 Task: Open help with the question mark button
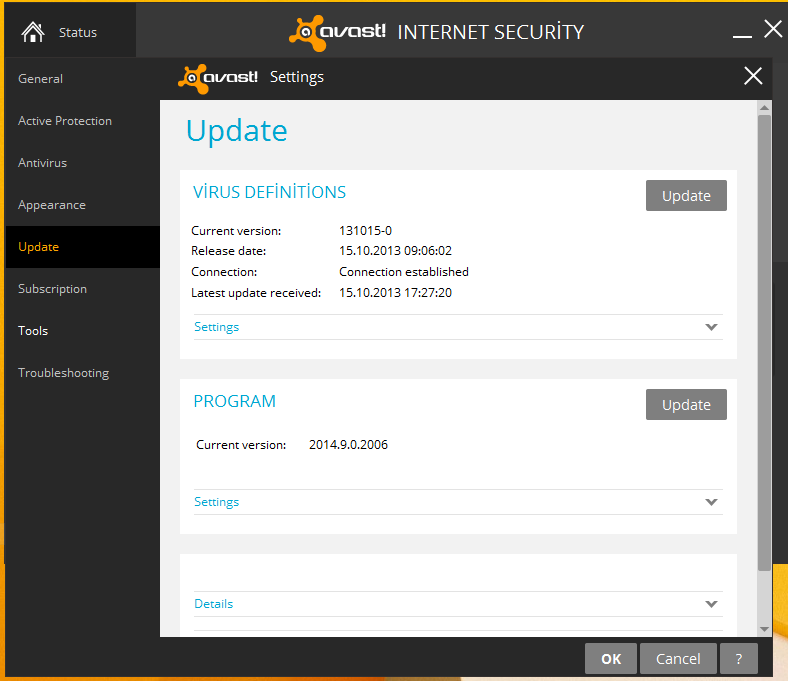pos(738,658)
